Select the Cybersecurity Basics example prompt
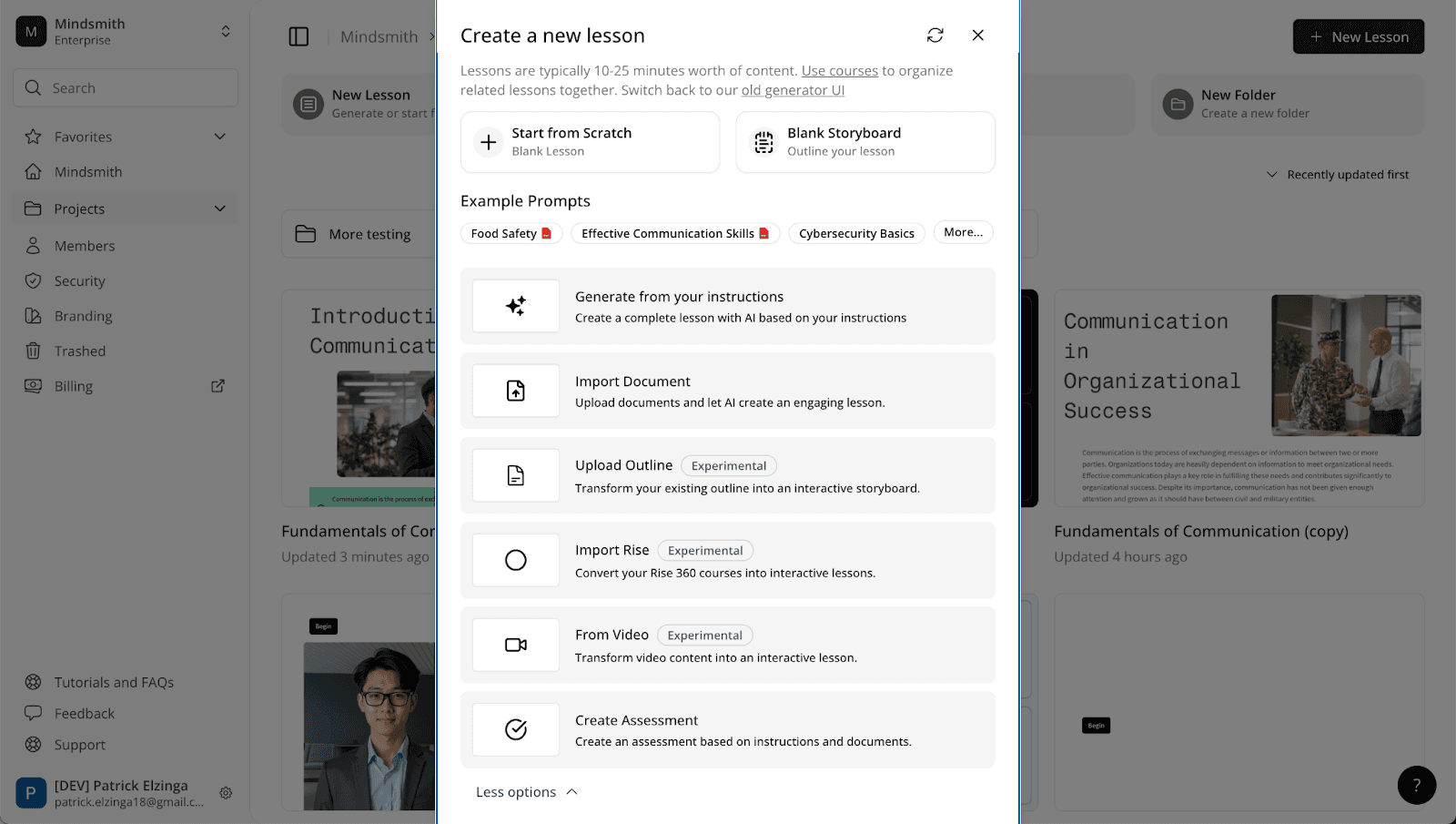The height and width of the screenshot is (824, 1456). (x=856, y=233)
